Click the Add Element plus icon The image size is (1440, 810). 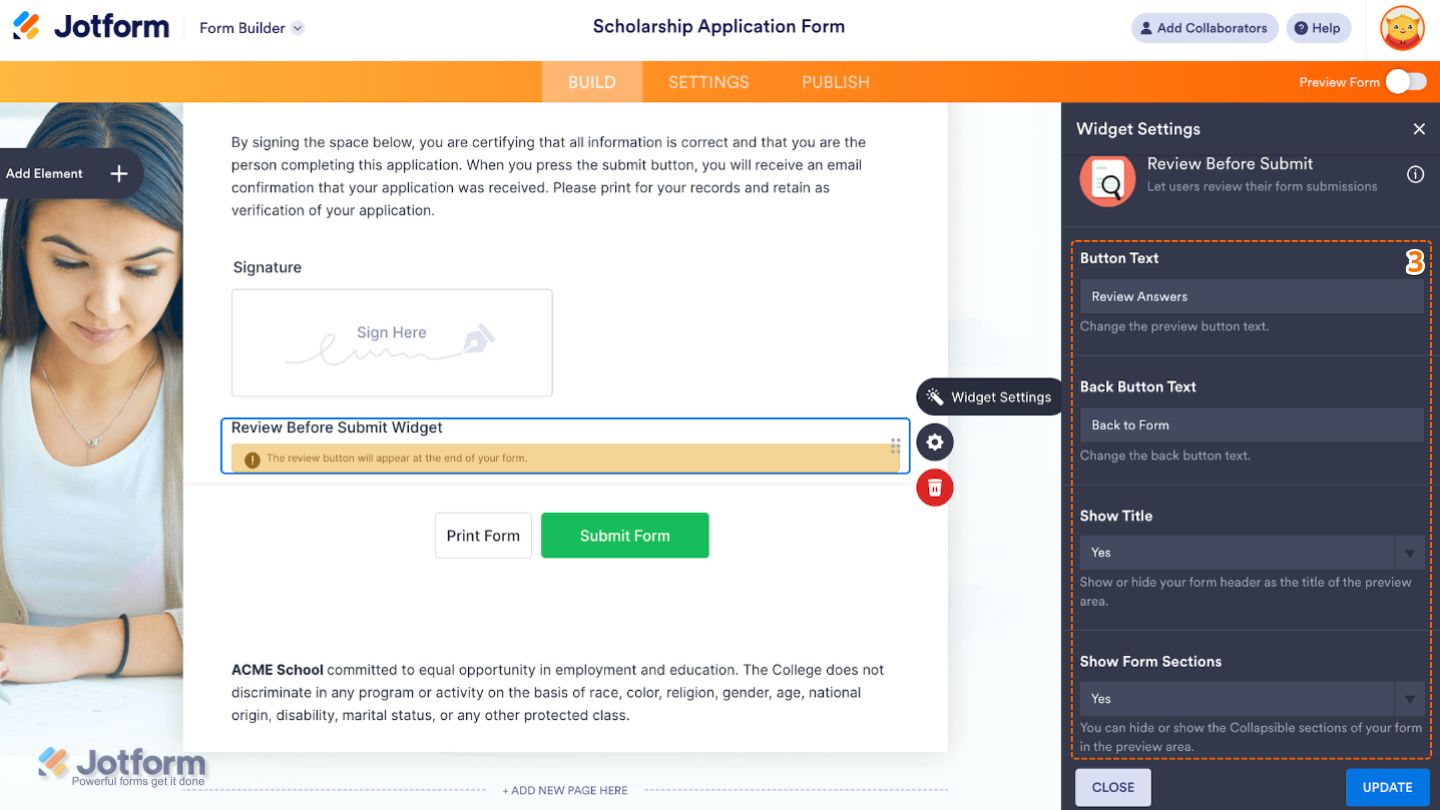pos(119,174)
